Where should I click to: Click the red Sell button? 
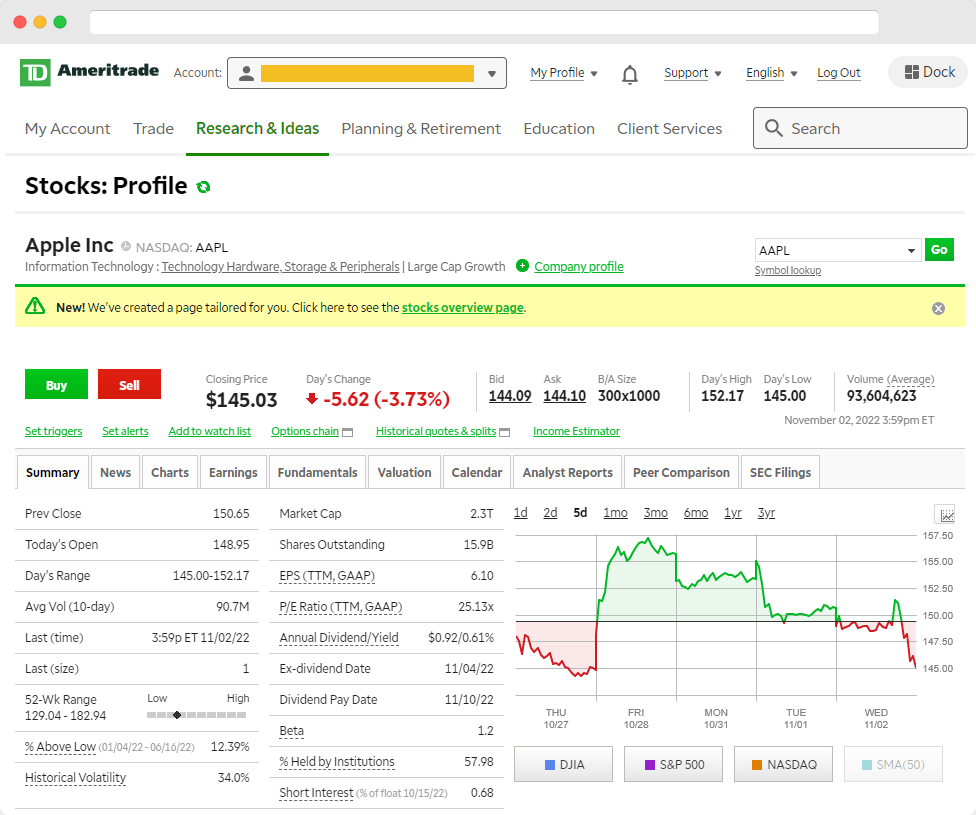129,384
